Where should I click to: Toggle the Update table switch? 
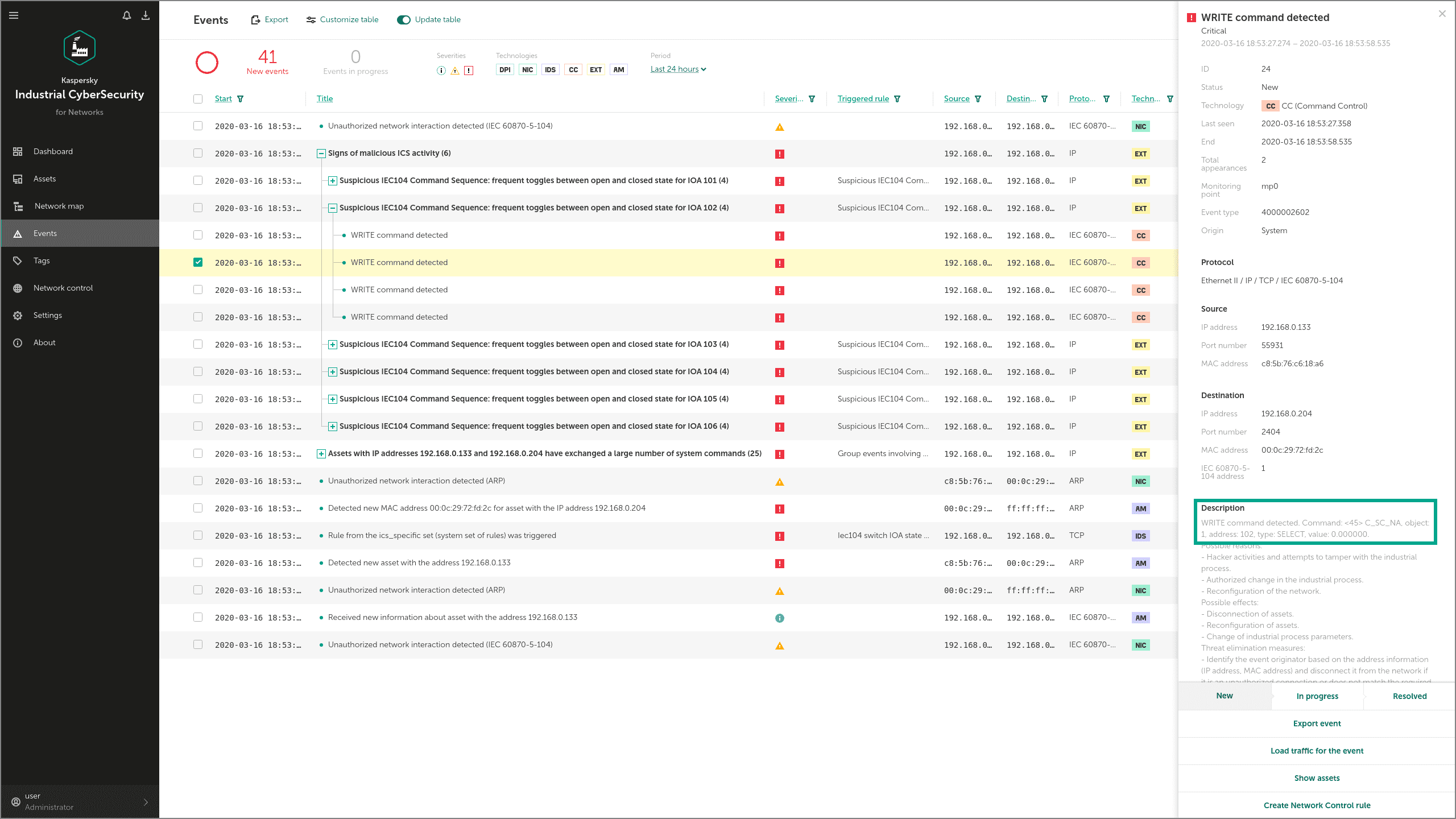404,20
